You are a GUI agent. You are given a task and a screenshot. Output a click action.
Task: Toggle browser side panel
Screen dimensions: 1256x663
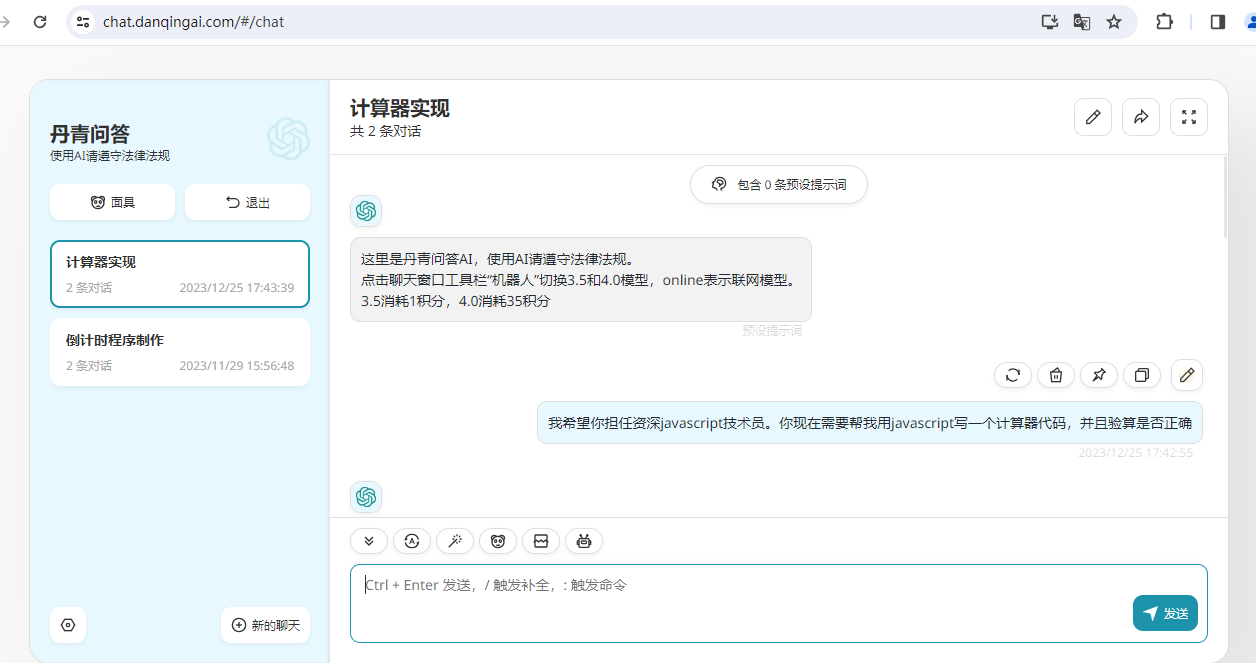coord(1217,22)
